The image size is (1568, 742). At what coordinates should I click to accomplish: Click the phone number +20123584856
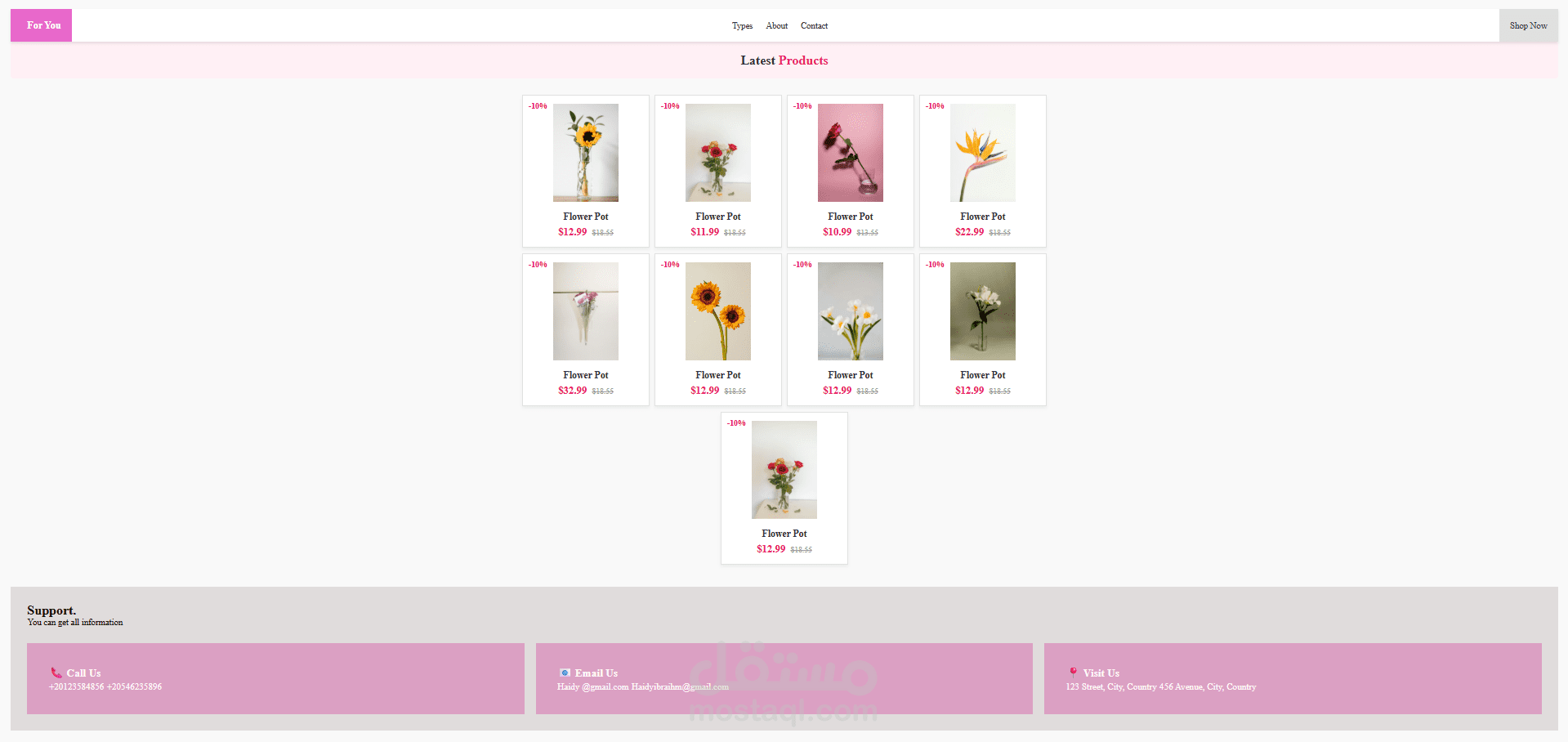click(x=75, y=686)
